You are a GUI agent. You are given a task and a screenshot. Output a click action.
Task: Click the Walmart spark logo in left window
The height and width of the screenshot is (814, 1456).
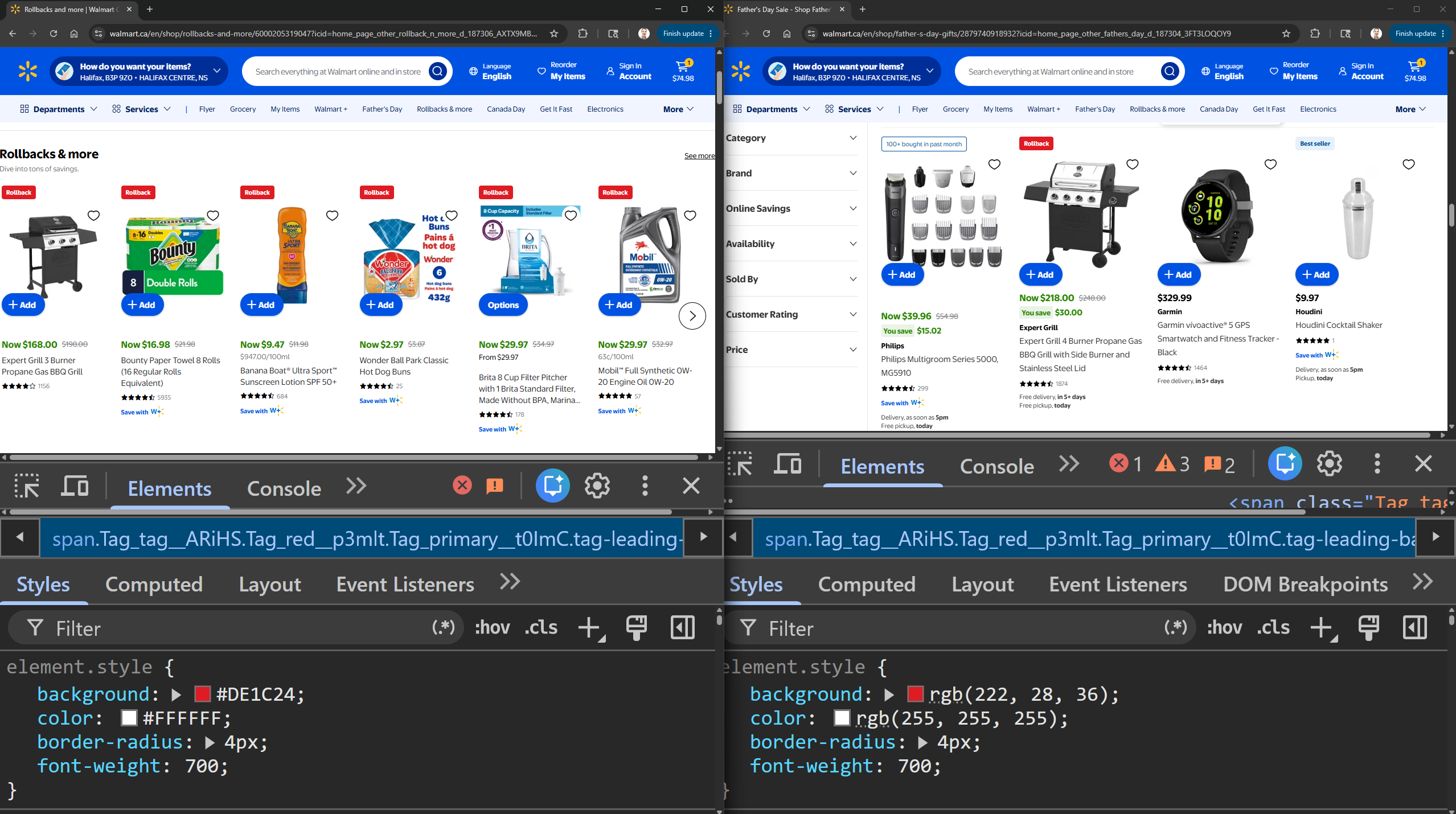27,71
